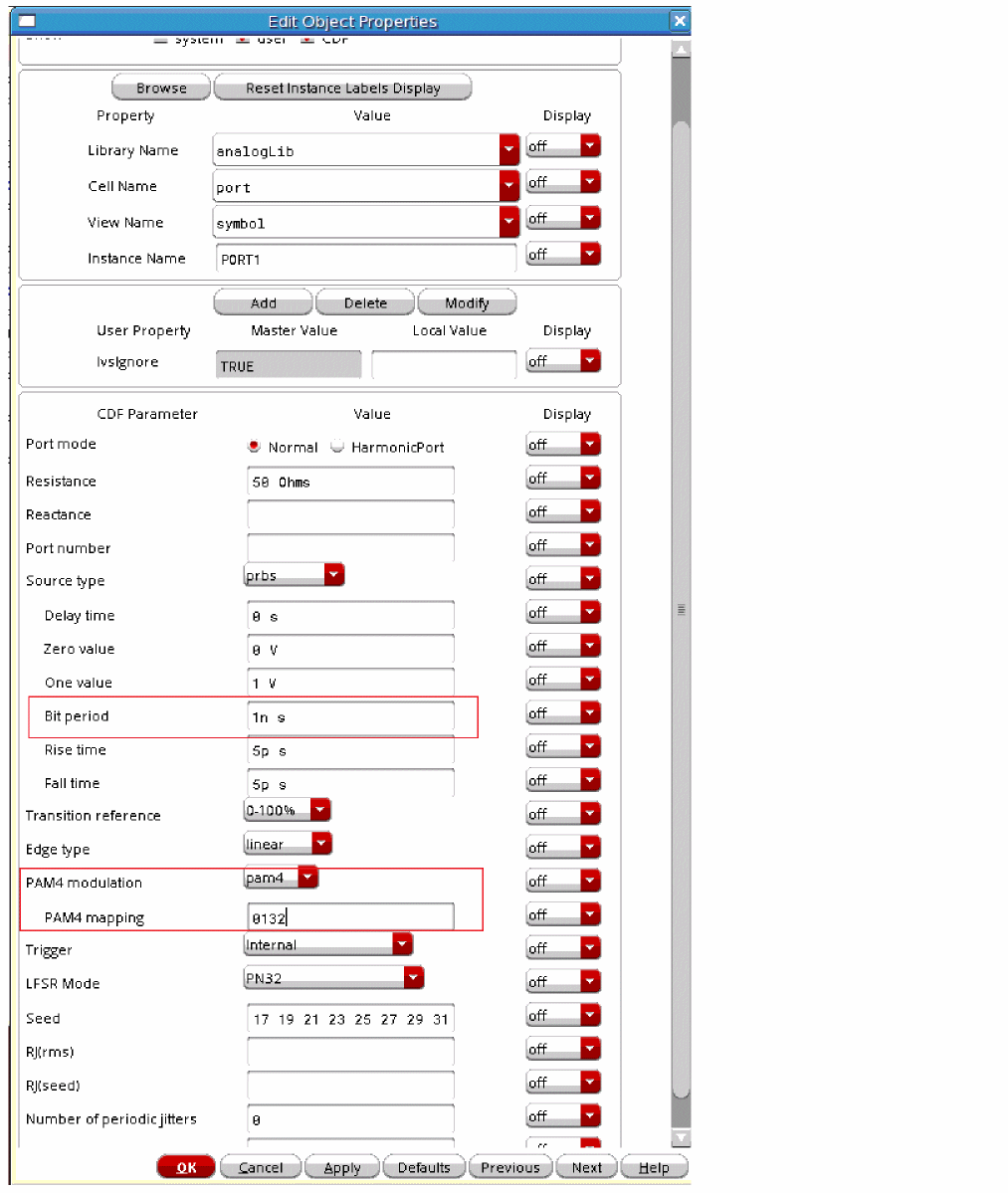Click the window menu icon in title bar

click(27, 21)
